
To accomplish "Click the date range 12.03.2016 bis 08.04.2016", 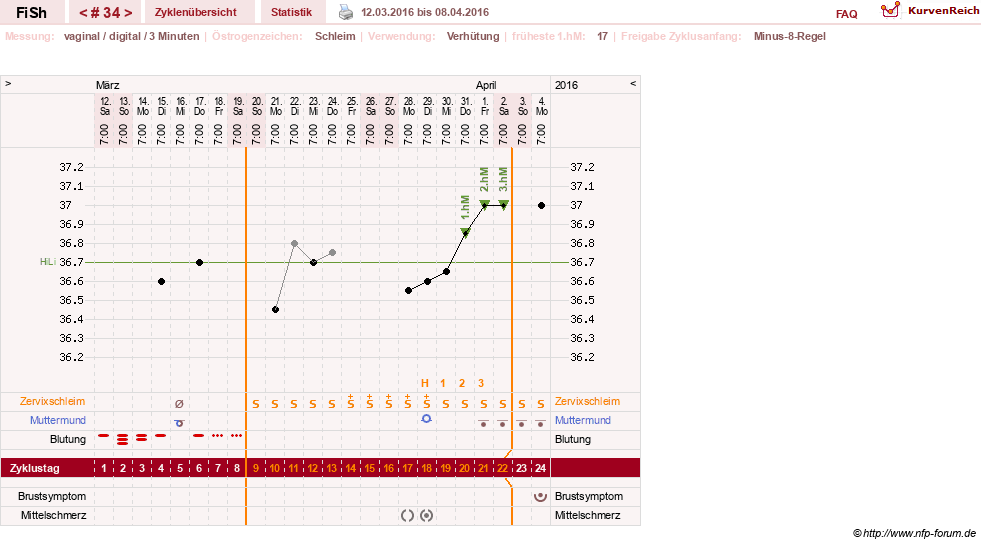I will click(x=425, y=12).
